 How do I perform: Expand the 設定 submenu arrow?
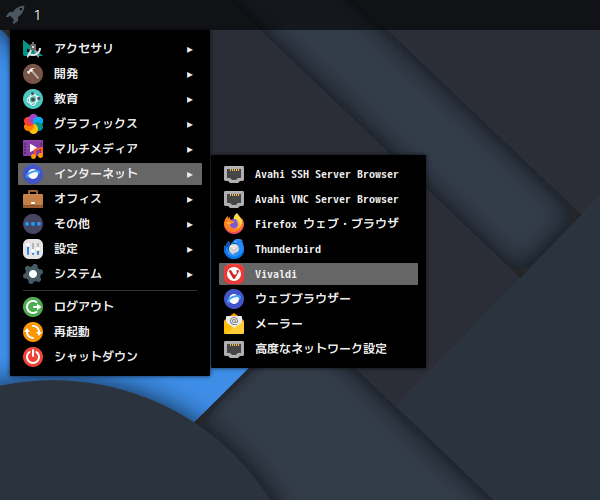[x=189, y=250]
